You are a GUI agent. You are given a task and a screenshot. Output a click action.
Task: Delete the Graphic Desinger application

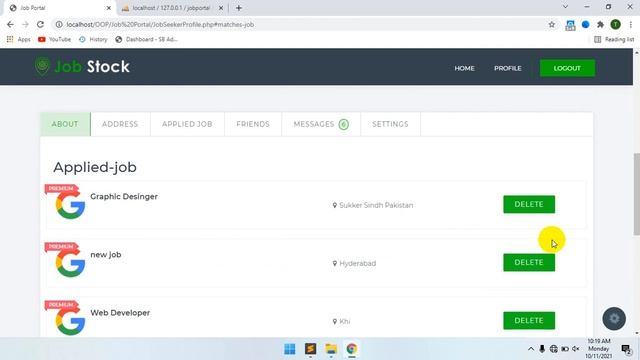pos(529,204)
